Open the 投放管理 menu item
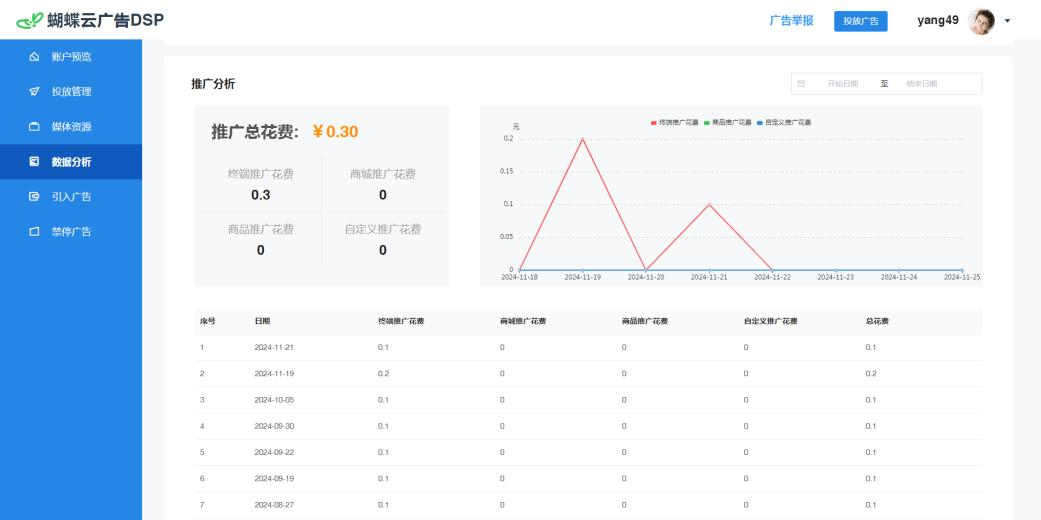1041x520 pixels. click(71, 92)
